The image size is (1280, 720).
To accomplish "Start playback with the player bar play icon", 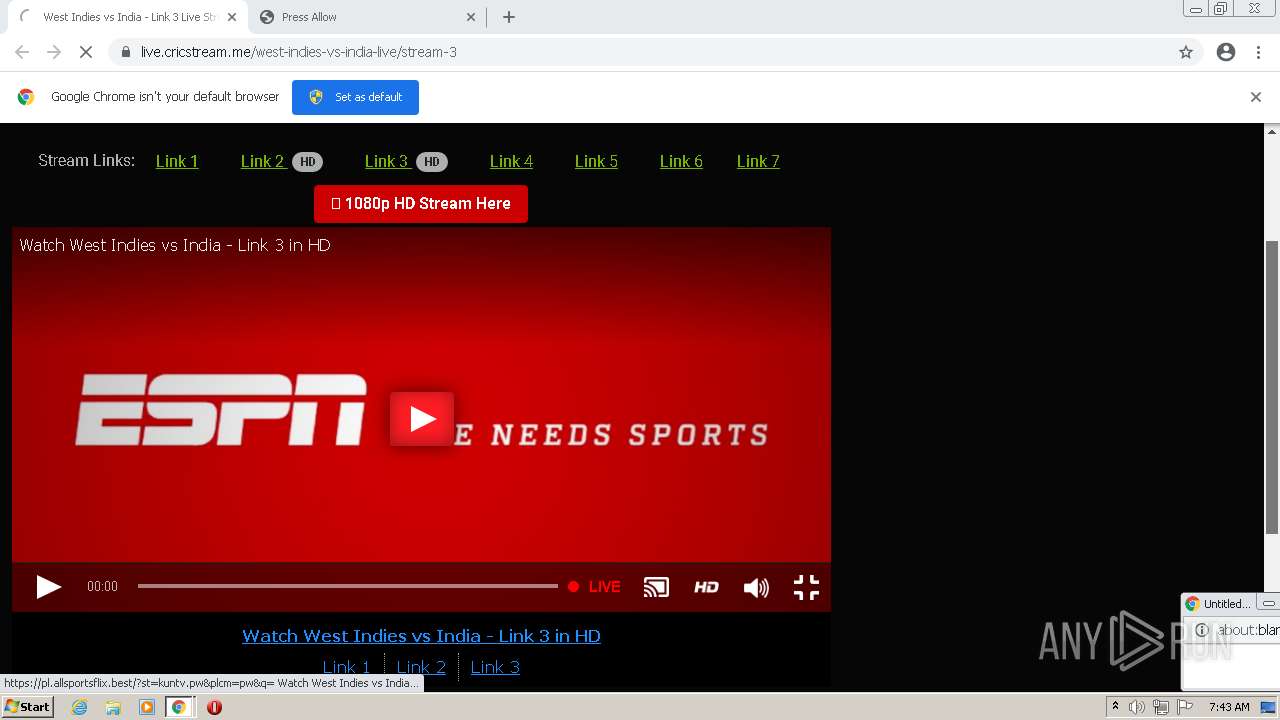I will (48, 587).
